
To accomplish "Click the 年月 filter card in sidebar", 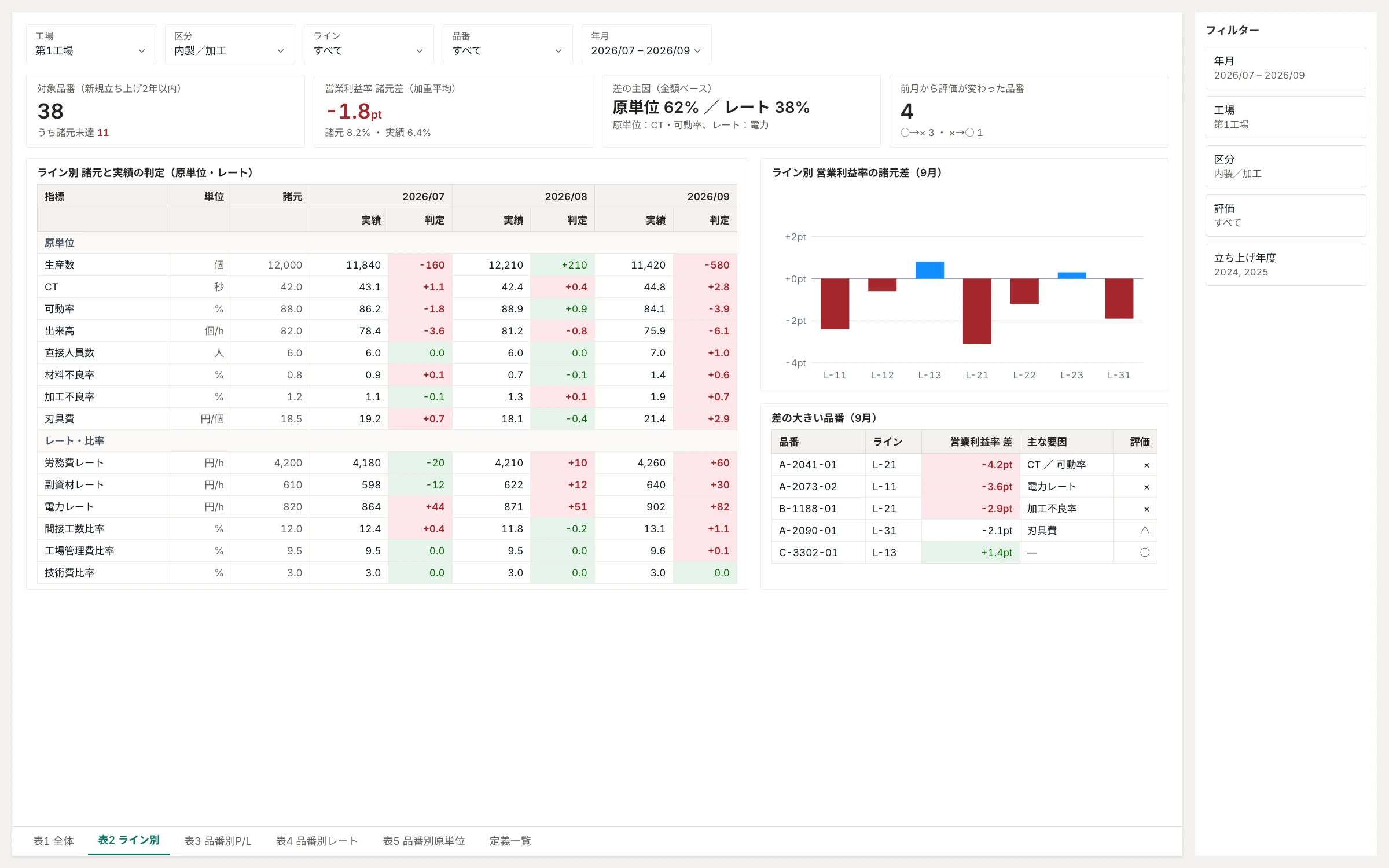I will [1285, 68].
